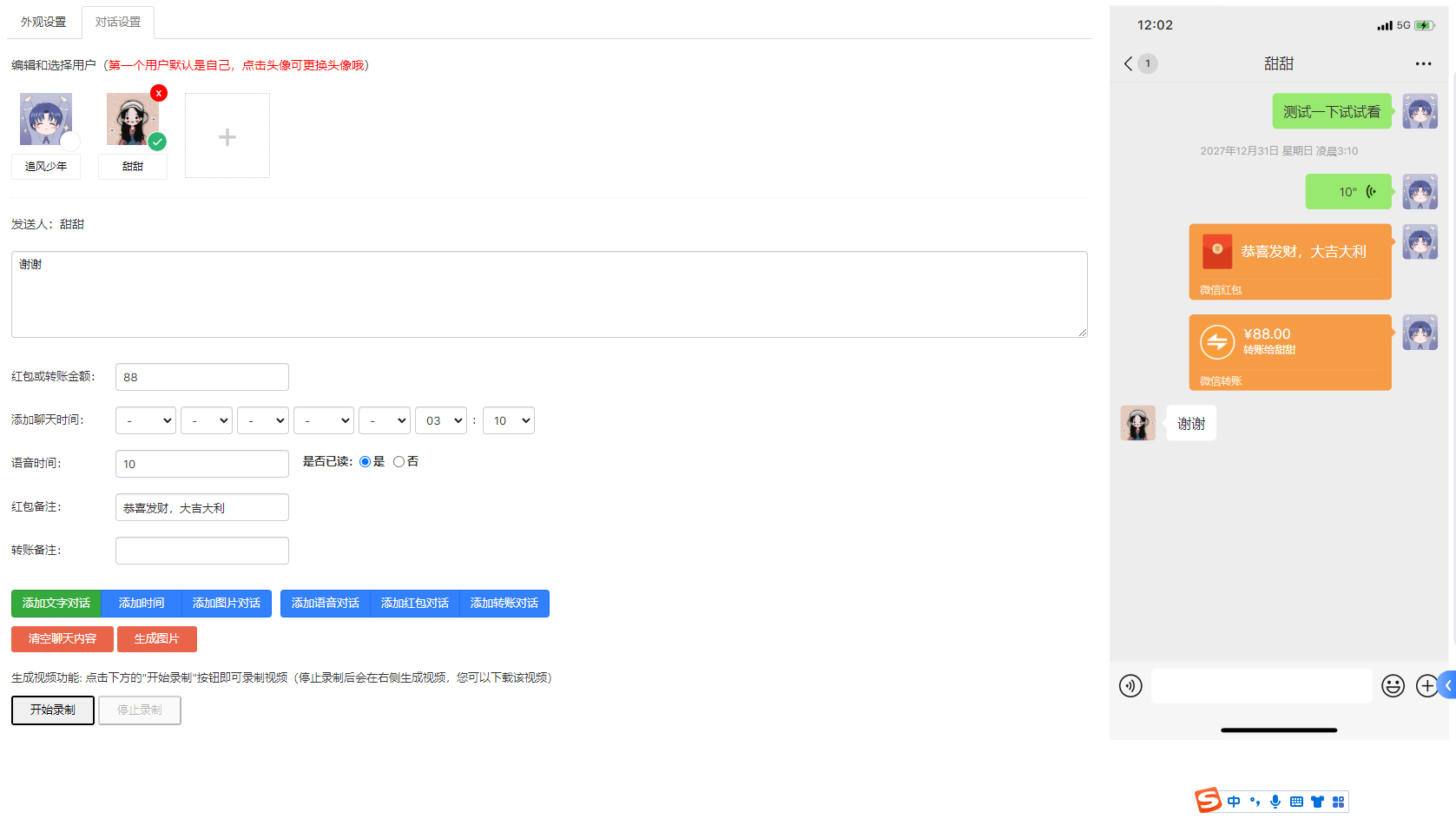The image size is (1456, 819).
Task: Click the plus box to add a user
Action: tap(227, 136)
